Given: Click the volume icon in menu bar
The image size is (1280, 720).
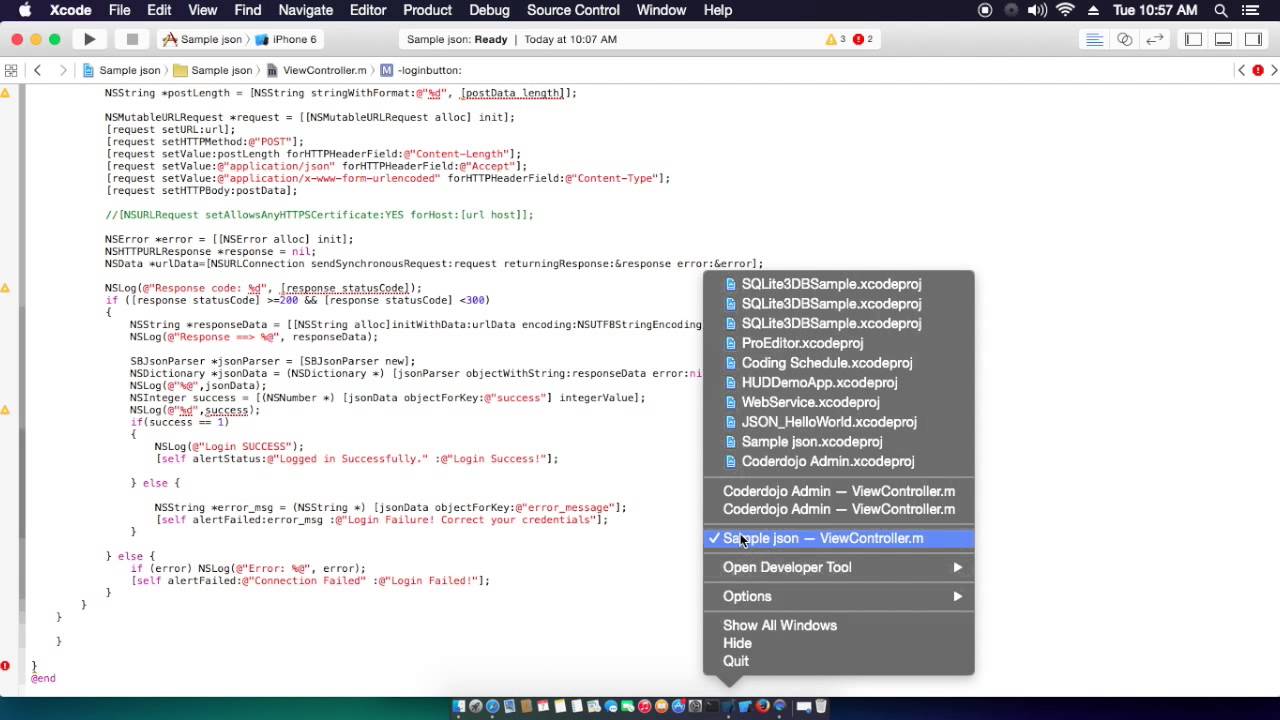Looking at the screenshot, I should point(1038,10).
